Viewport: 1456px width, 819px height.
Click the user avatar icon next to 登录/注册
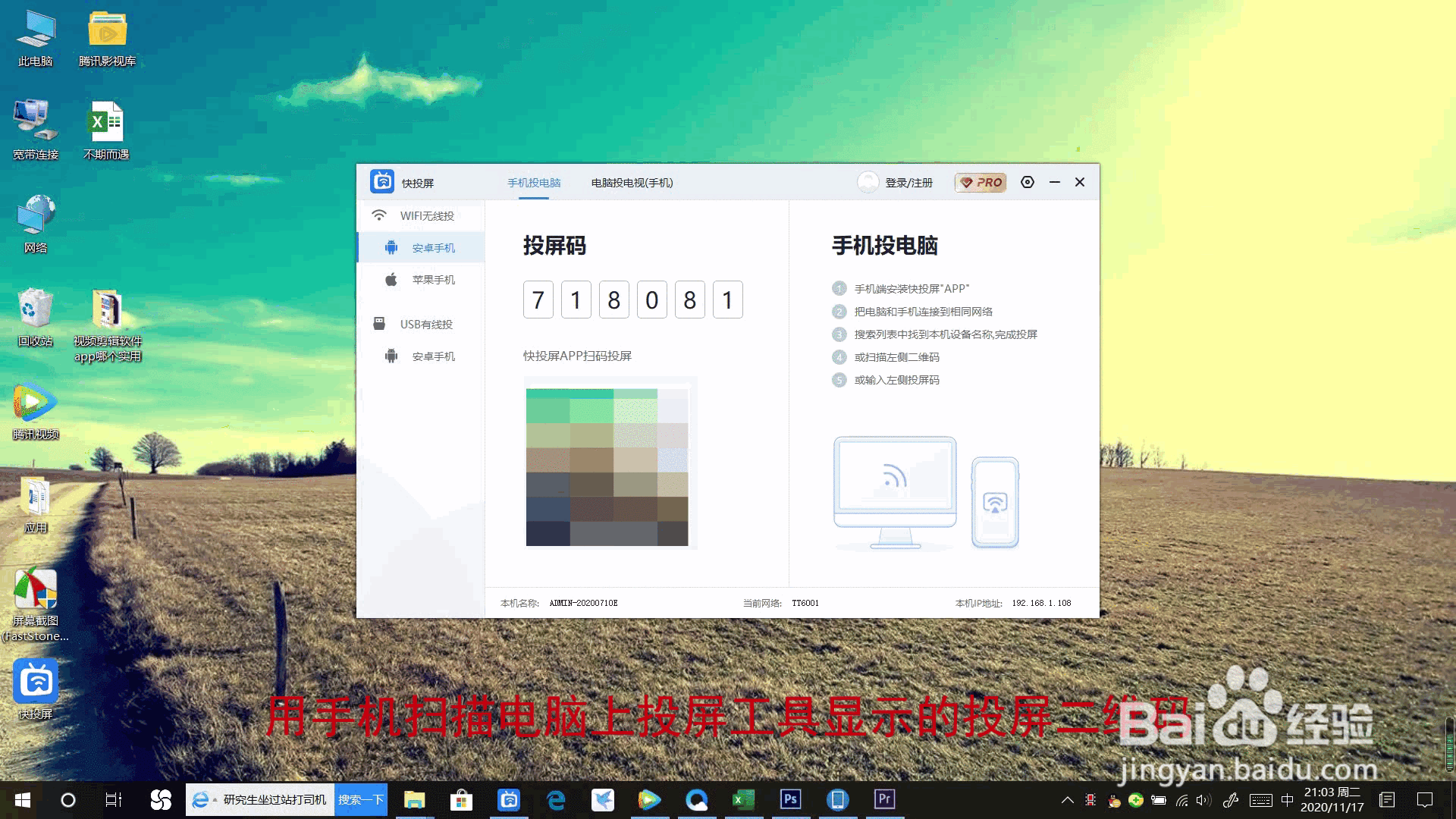(868, 182)
